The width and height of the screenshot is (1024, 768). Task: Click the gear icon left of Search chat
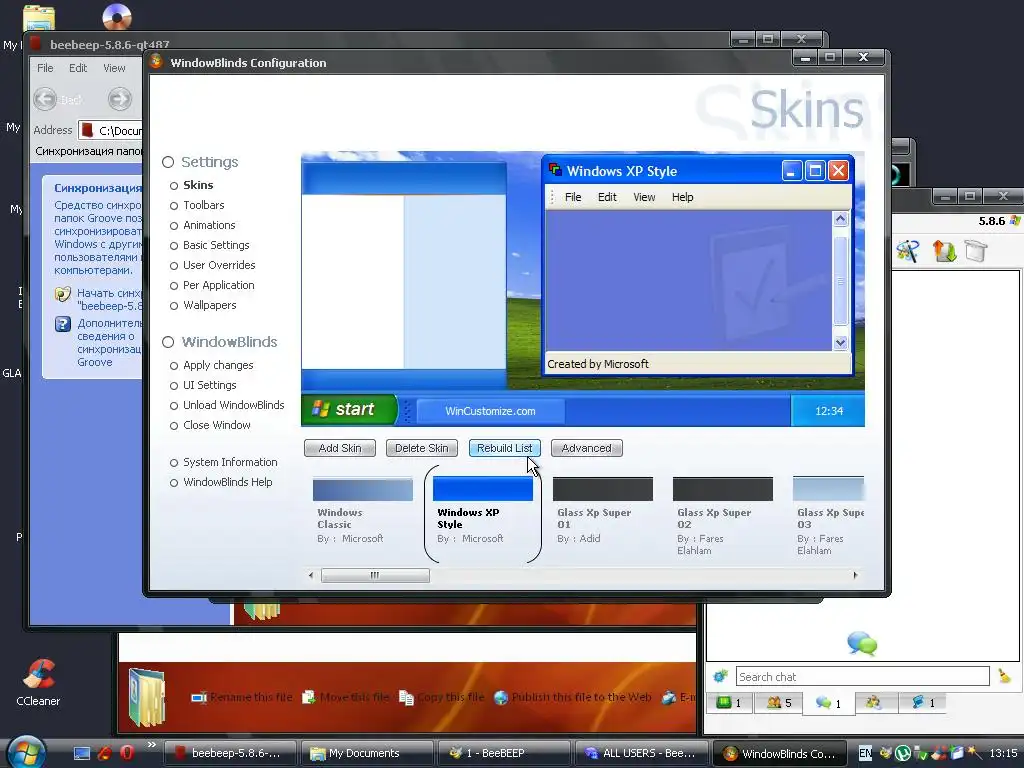pyautogui.click(x=720, y=677)
